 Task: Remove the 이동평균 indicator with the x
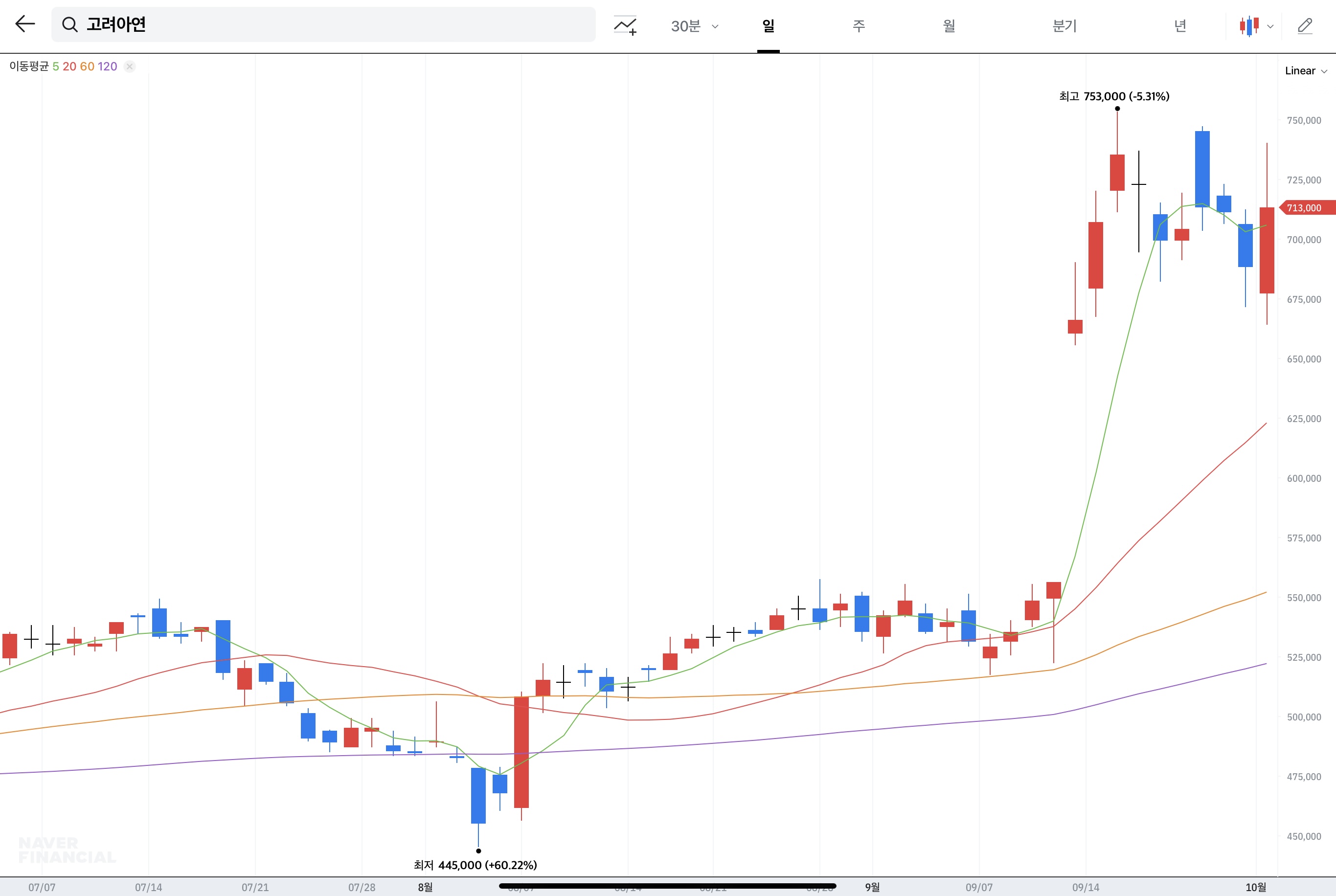(130, 67)
